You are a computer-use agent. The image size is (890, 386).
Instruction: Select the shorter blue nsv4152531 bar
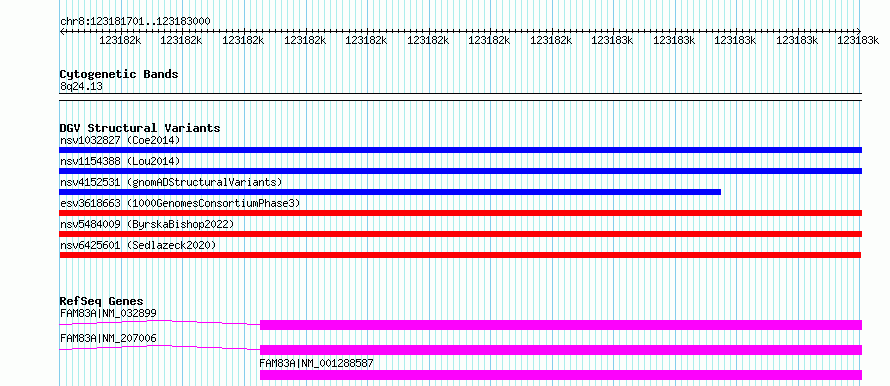(390, 192)
